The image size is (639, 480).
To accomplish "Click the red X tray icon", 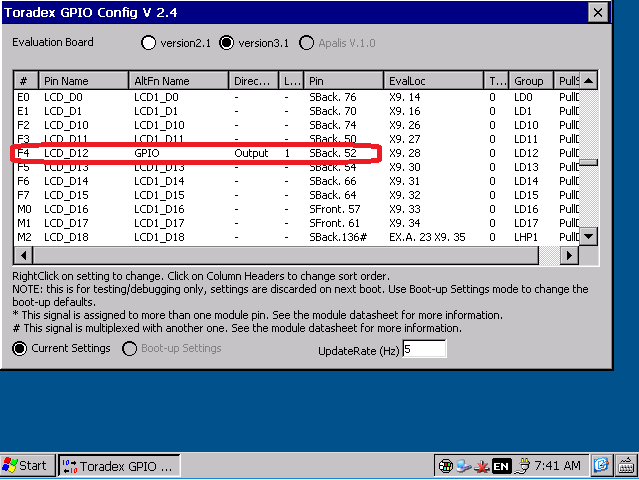I will pos(483,467).
